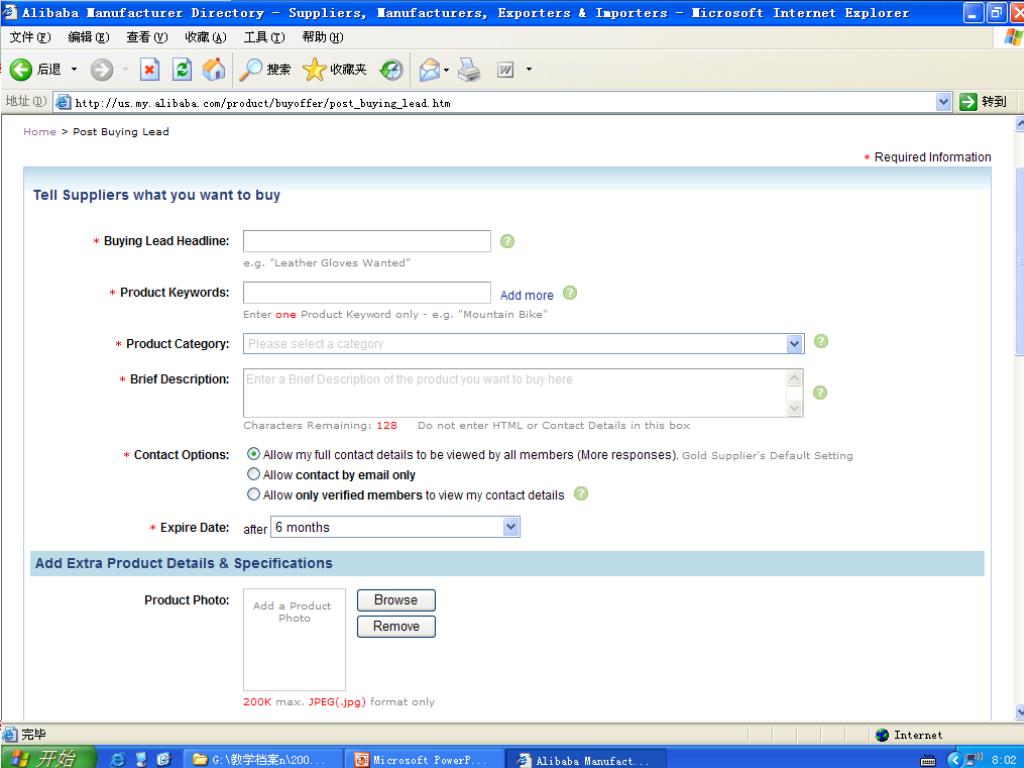This screenshot has width=1024, height=768.
Task: Open History clock icon
Action: (x=391, y=69)
